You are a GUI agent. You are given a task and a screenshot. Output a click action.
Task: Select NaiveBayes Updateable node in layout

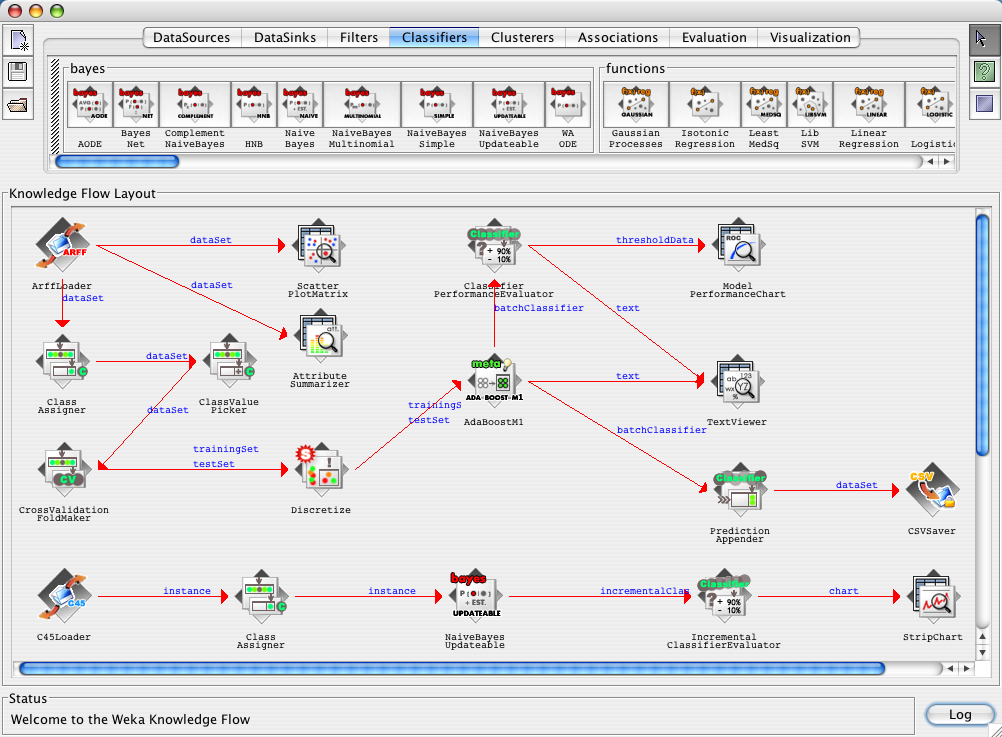[x=475, y=596]
